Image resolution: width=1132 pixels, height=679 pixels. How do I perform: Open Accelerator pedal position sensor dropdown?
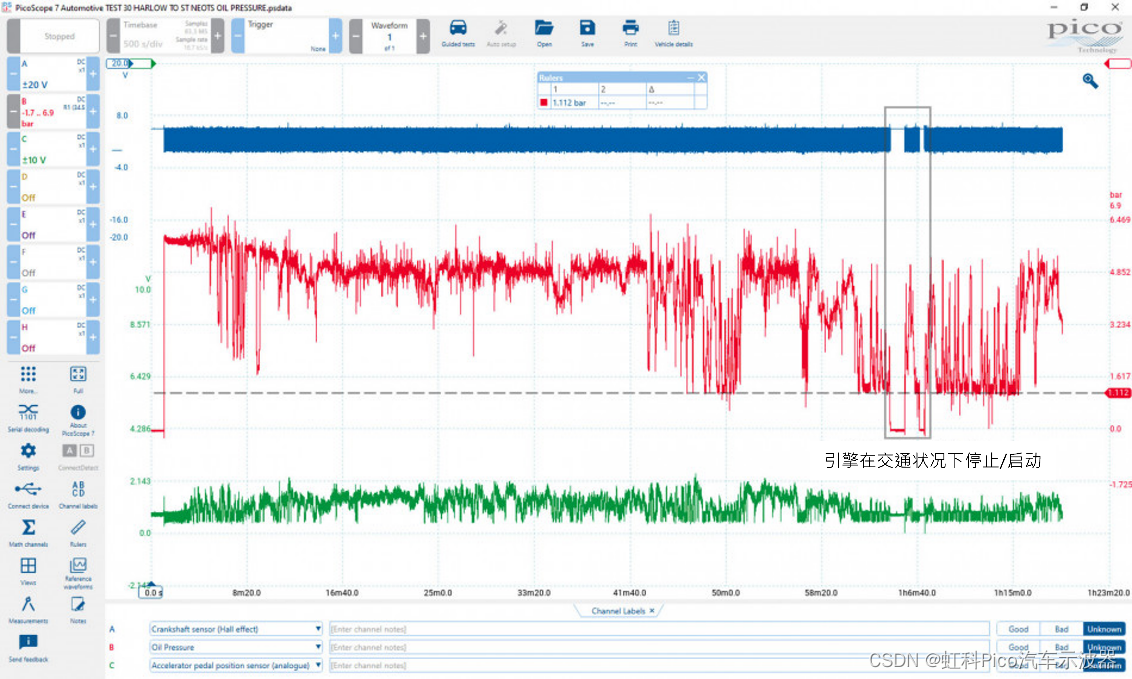pos(318,665)
